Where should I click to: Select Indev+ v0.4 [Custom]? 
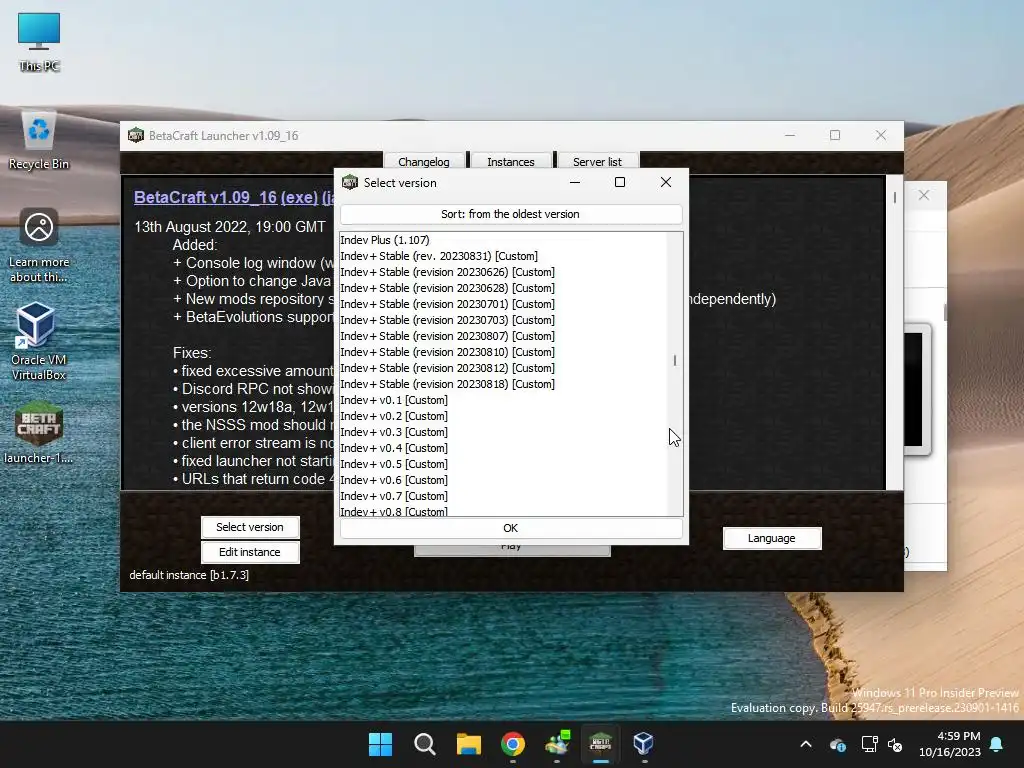click(503, 448)
